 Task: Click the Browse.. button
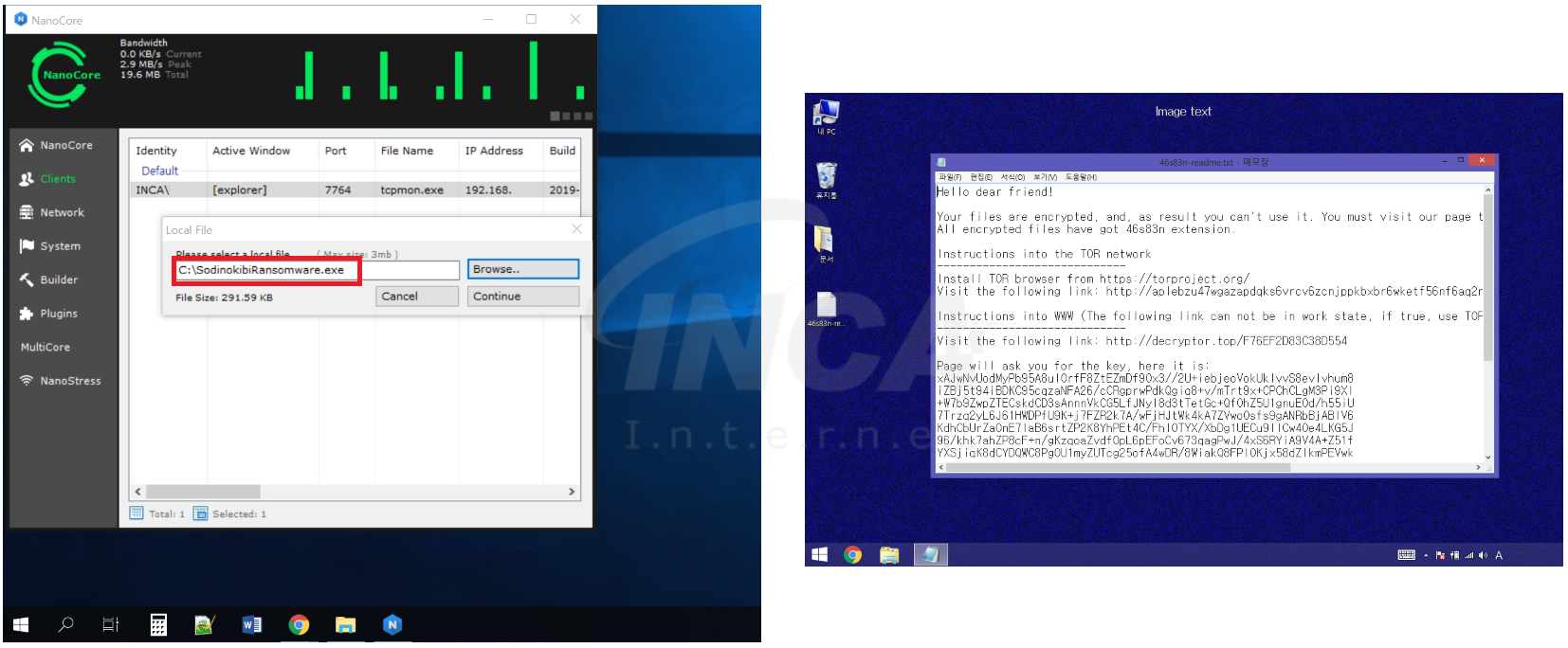(523, 269)
